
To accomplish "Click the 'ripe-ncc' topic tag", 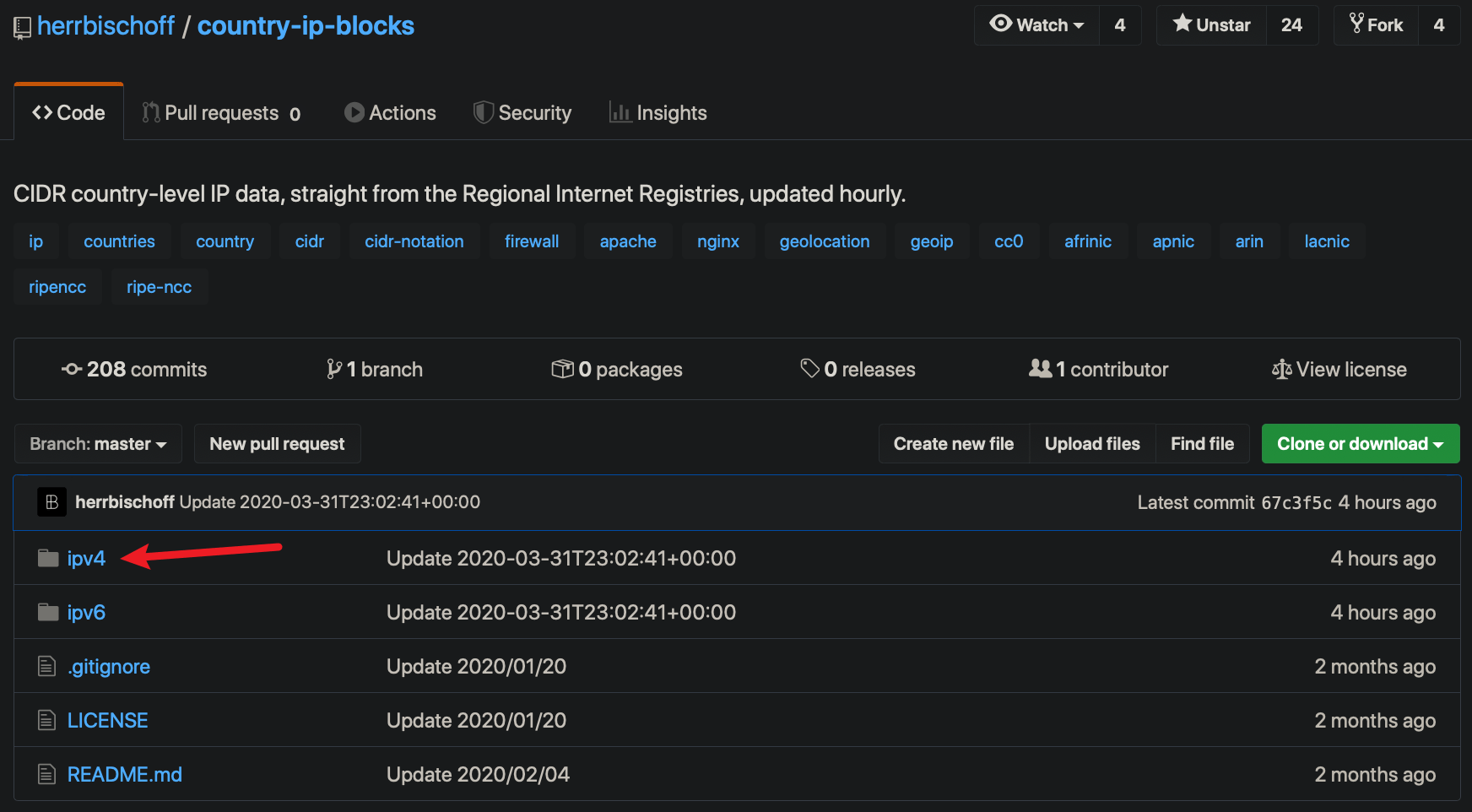I will [x=160, y=287].
